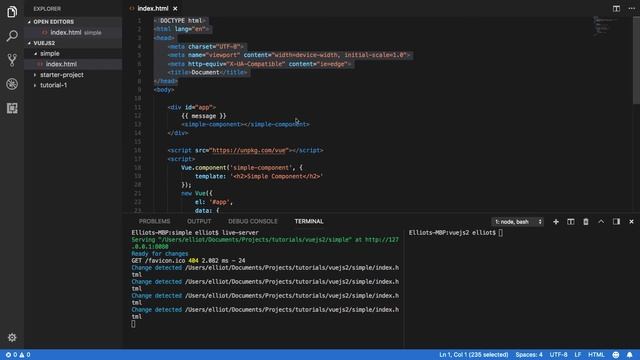This screenshot has height=360, width=640.
Task: Collapse the Open Editors section
Action: pos(73,22)
